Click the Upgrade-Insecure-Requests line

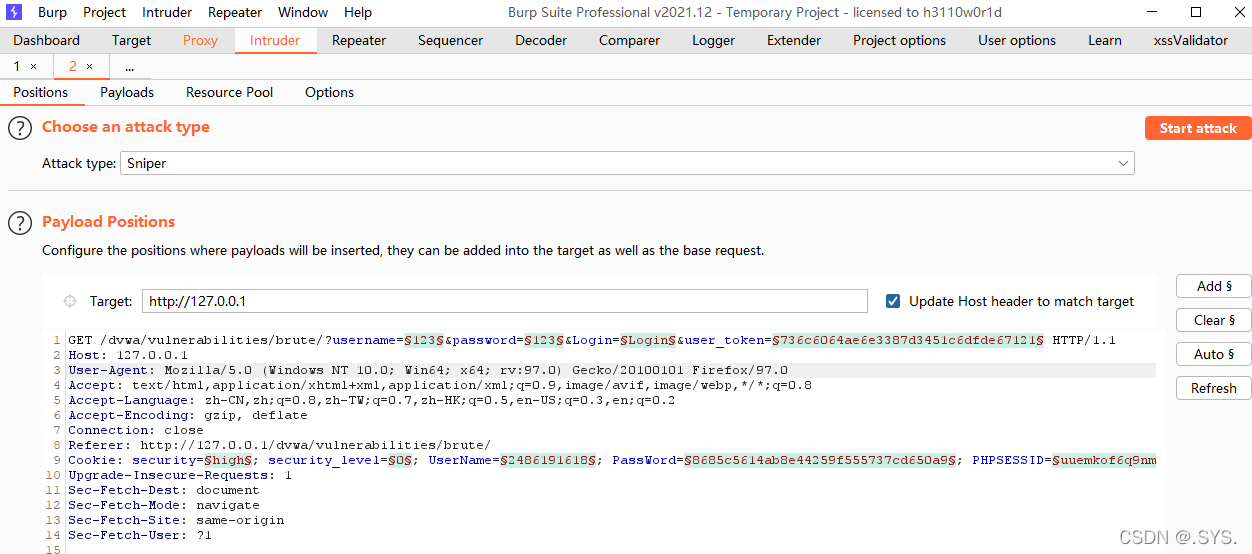click(180, 475)
